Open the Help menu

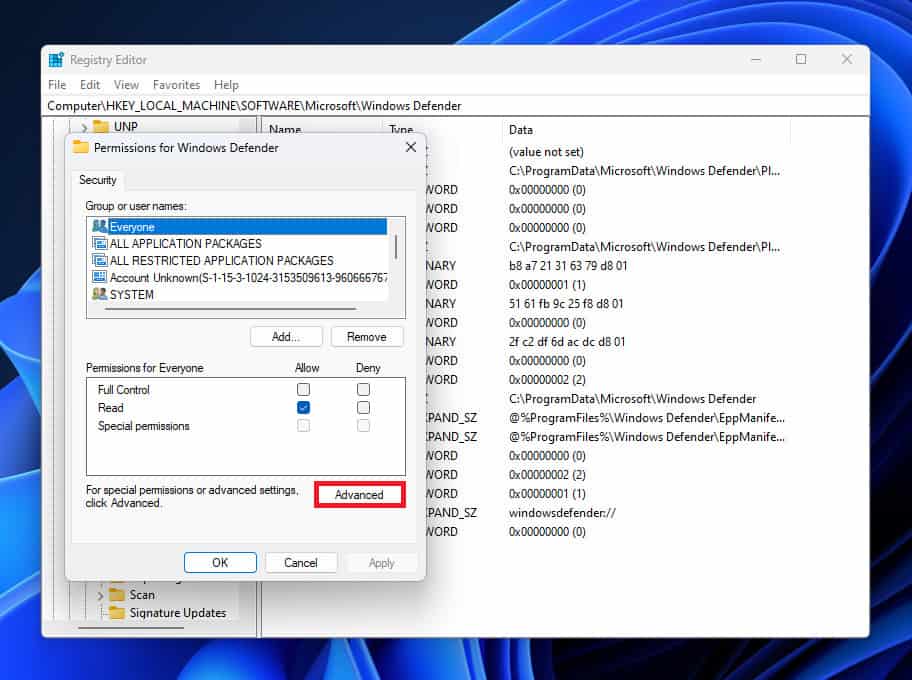point(226,85)
